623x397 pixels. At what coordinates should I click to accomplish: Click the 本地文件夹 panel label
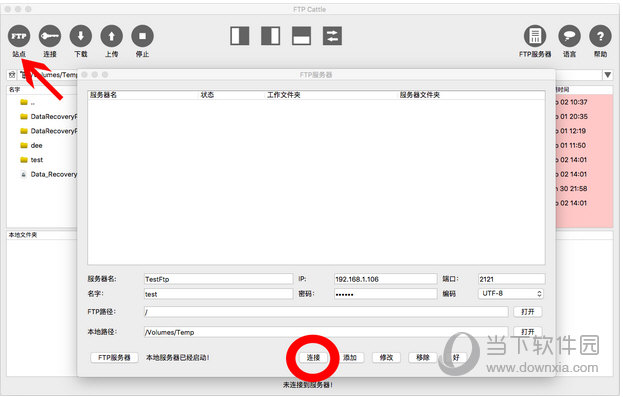click(23, 235)
